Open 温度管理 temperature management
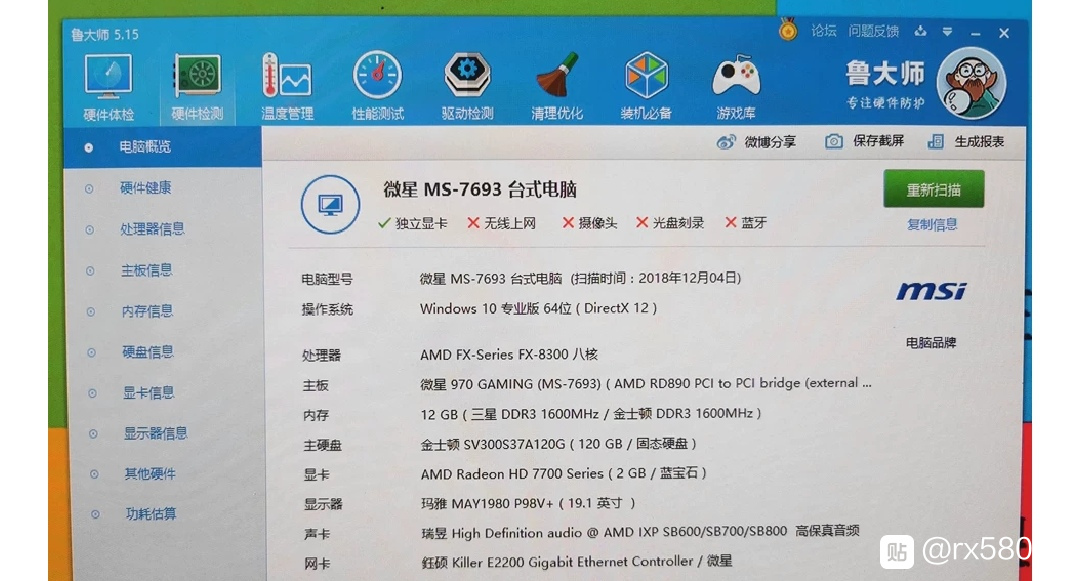 (287, 86)
